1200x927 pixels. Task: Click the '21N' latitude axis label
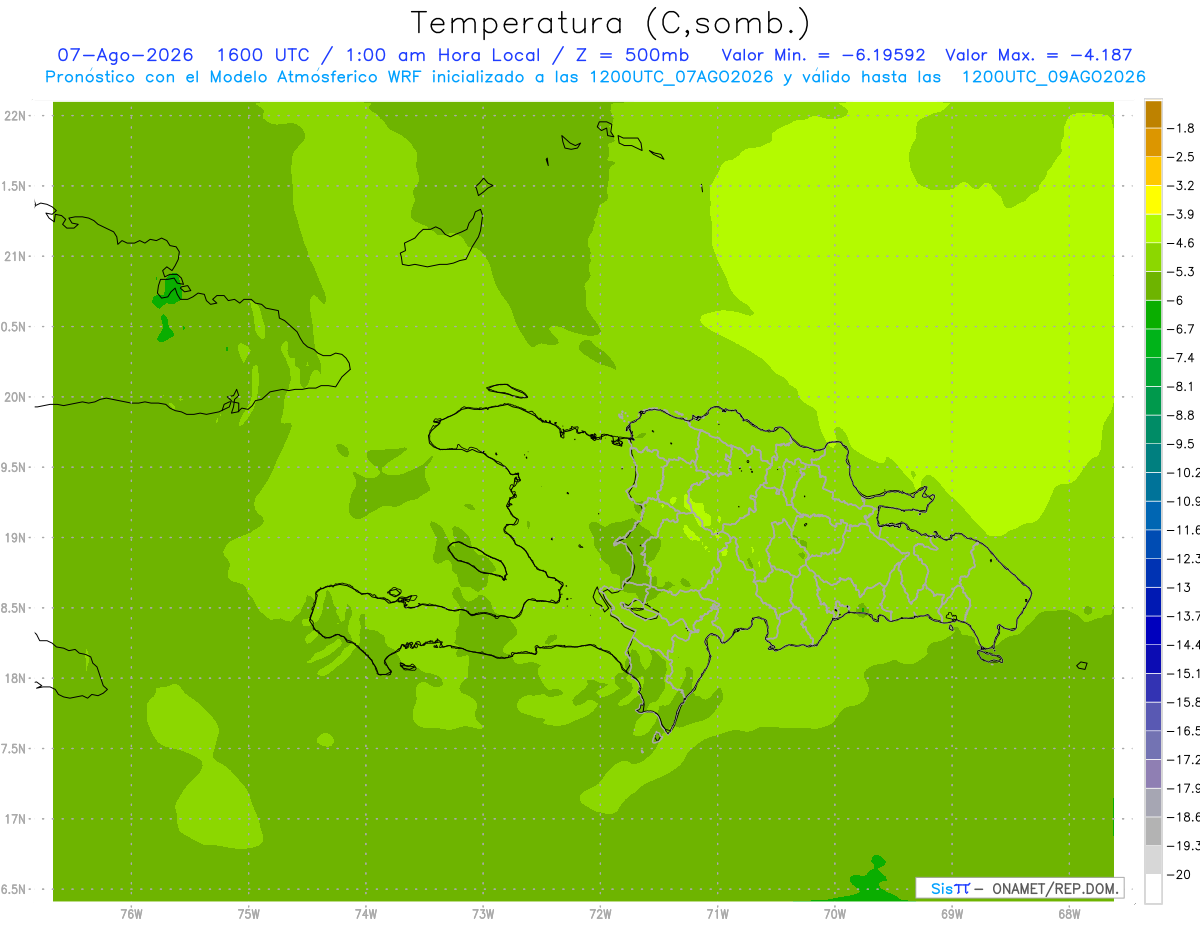pos(15,257)
